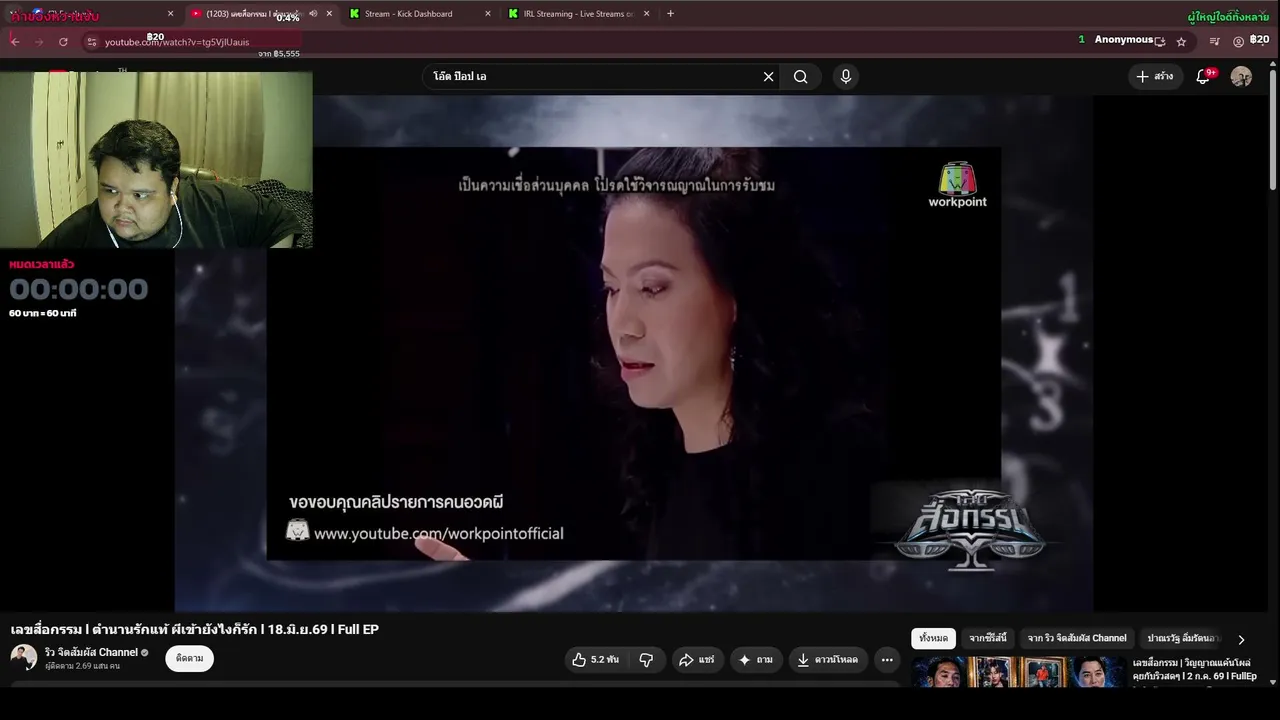Close the Kick Dashboard tab
The image size is (1280, 720).
(x=488, y=14)
